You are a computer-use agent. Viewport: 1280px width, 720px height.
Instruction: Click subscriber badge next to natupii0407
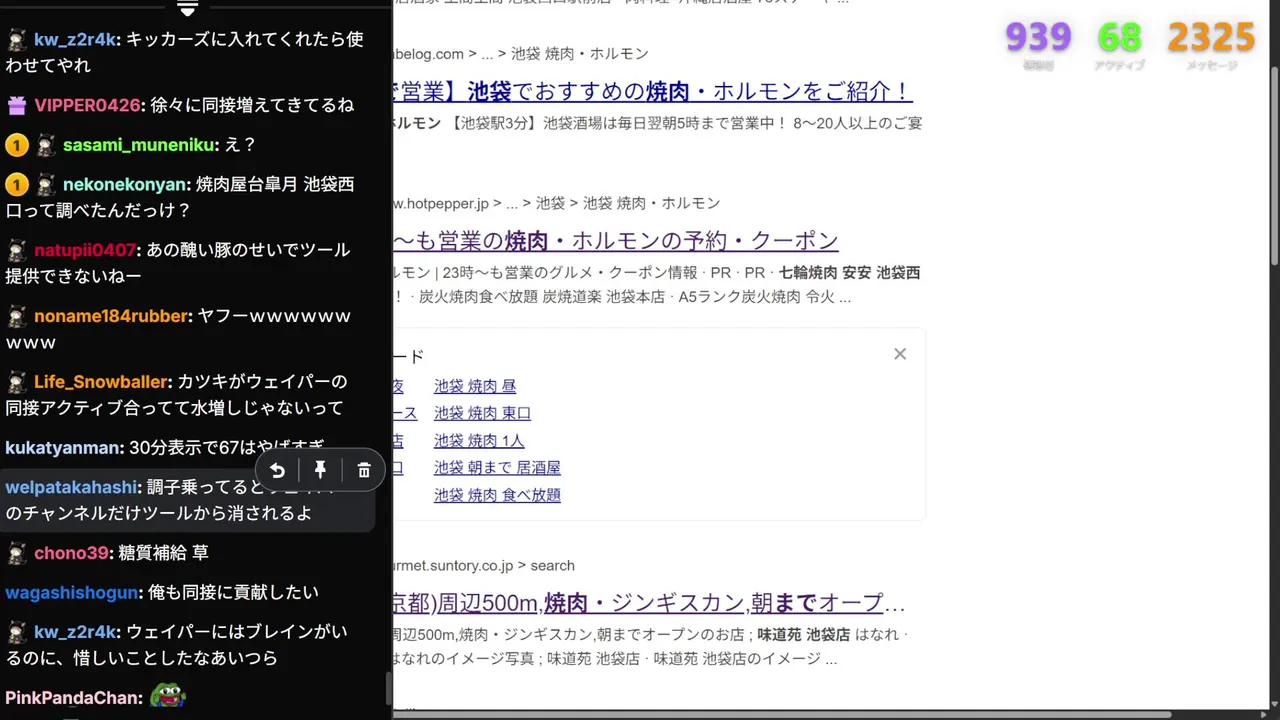click(16, 250)
